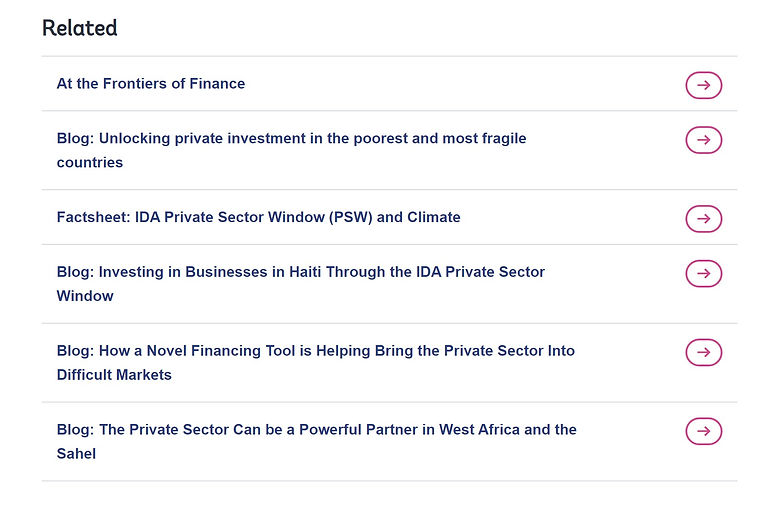Click arrow for Investing in Businesses in Haiti
The width and height of the screenshot is (780, 512).
(703, 273)
